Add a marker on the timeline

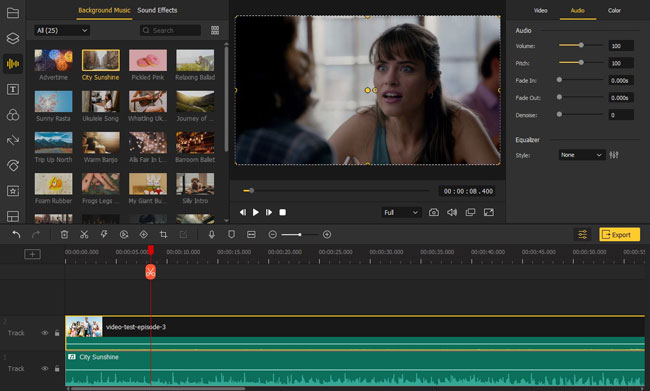pos(231,235)
